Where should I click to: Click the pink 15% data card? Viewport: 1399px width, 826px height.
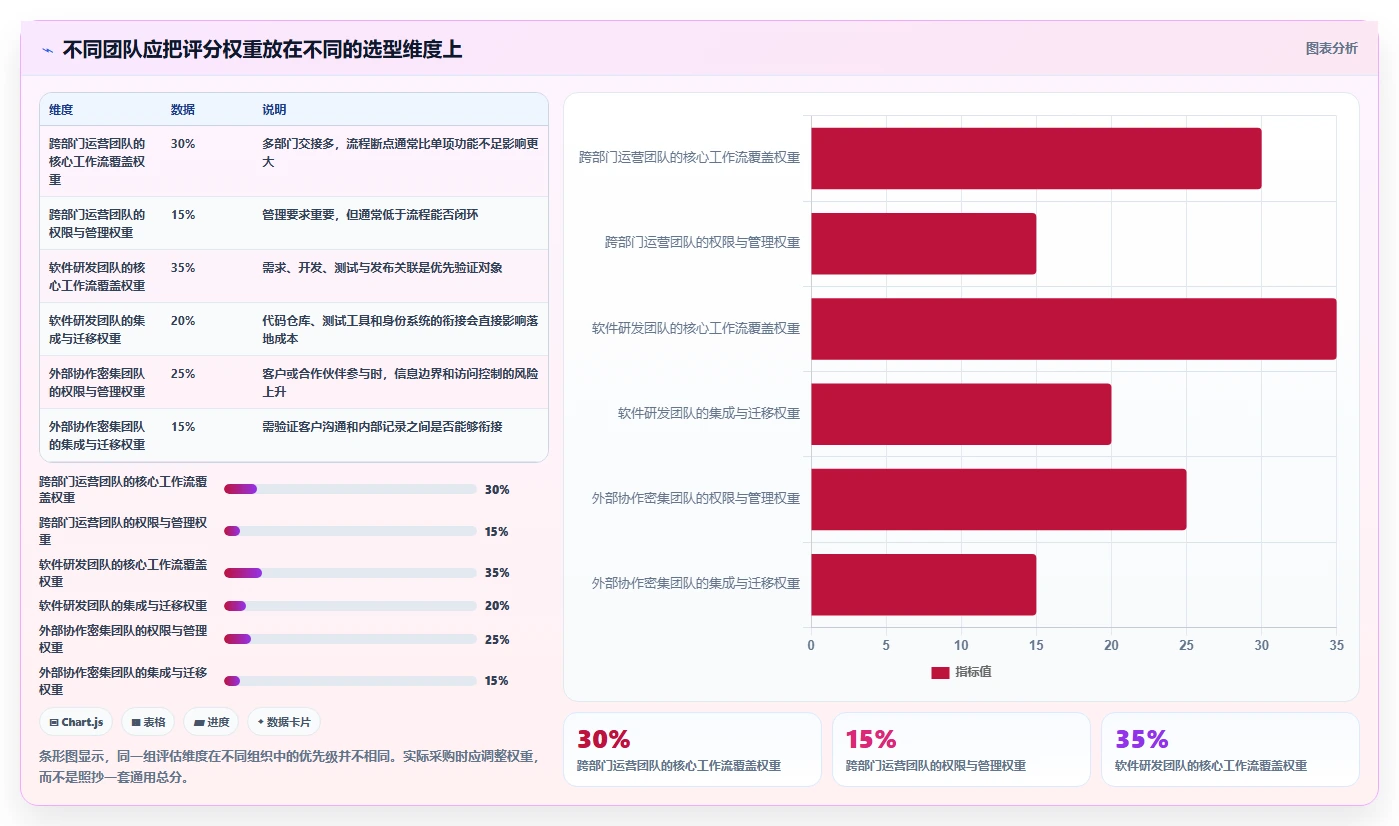pyautogui.click(x=961, y=750)
